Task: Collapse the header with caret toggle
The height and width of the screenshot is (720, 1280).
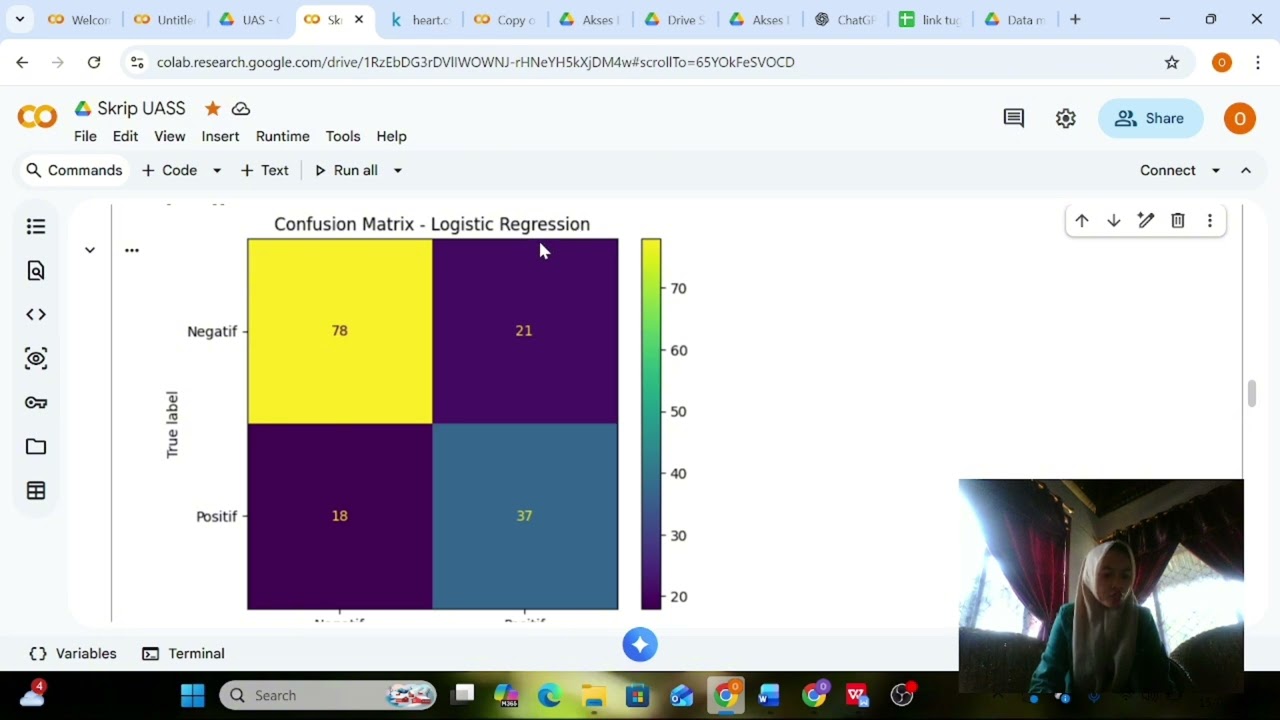Action: point(1246,171)
